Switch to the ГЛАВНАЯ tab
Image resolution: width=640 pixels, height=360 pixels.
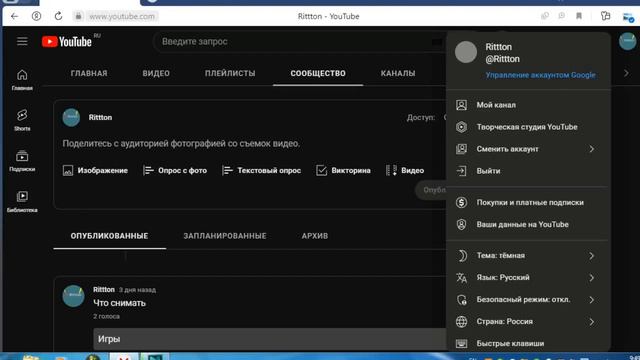(89, 73)
